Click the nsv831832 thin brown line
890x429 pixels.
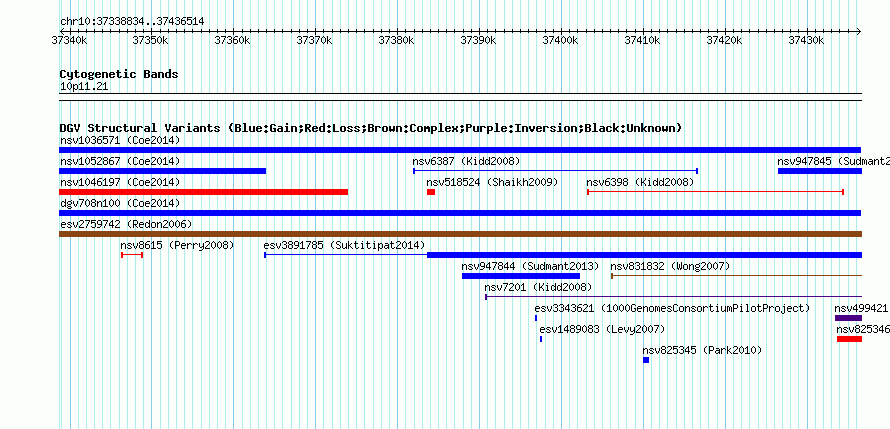pos(736,276)
